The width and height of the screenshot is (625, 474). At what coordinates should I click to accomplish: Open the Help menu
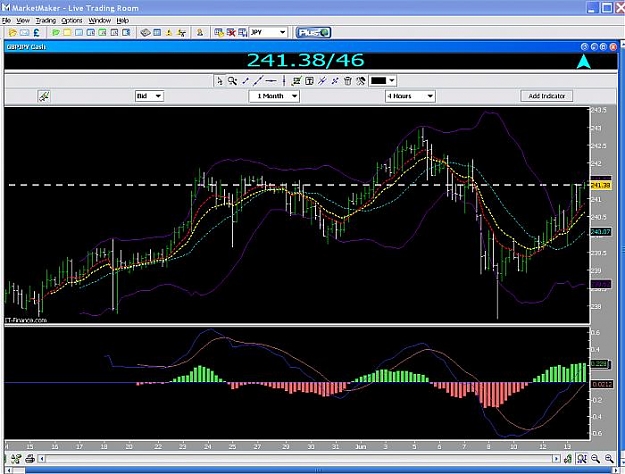coord(122,20)
